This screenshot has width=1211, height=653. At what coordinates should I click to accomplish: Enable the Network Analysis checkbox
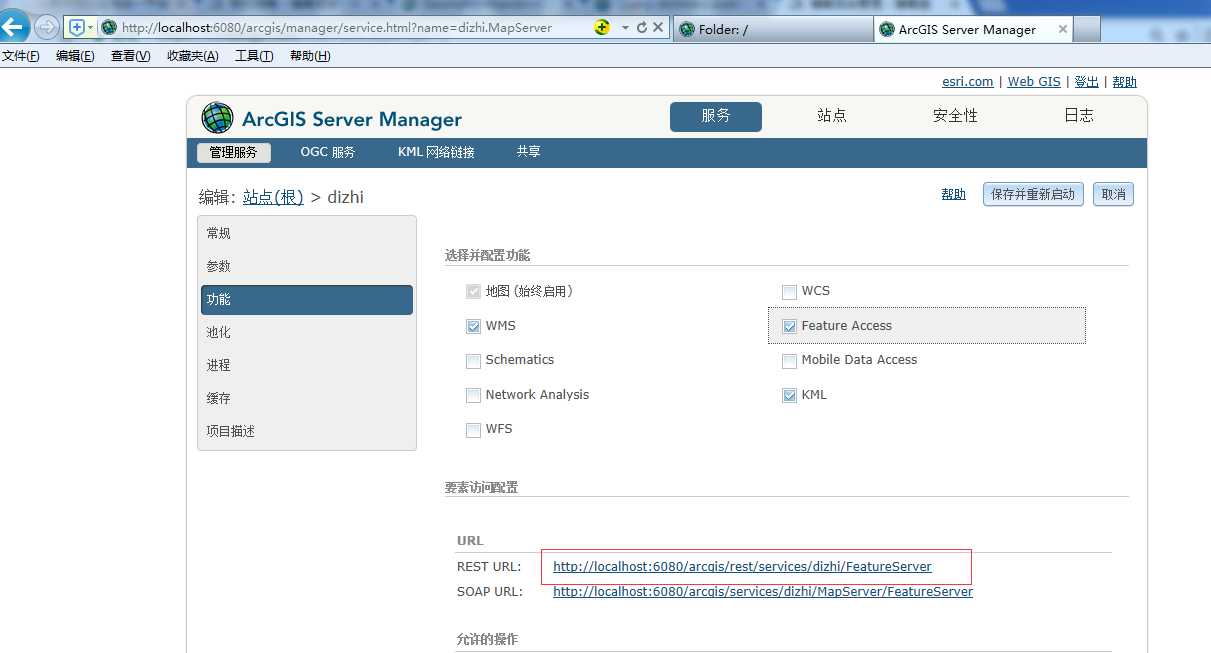coord(474,396)
